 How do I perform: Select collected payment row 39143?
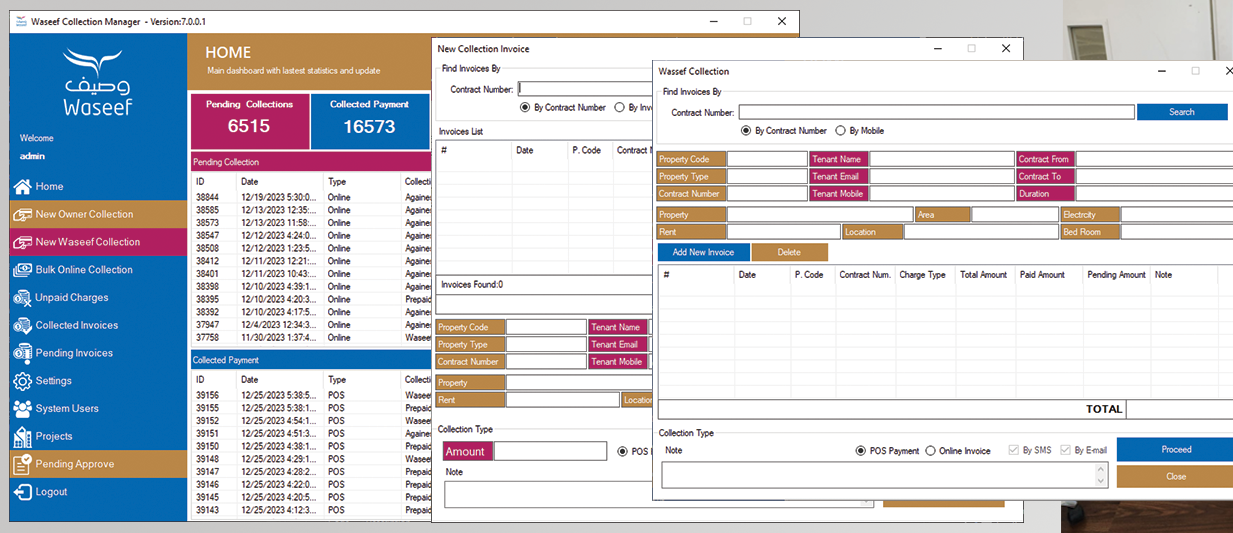click(x=311, y=510)
